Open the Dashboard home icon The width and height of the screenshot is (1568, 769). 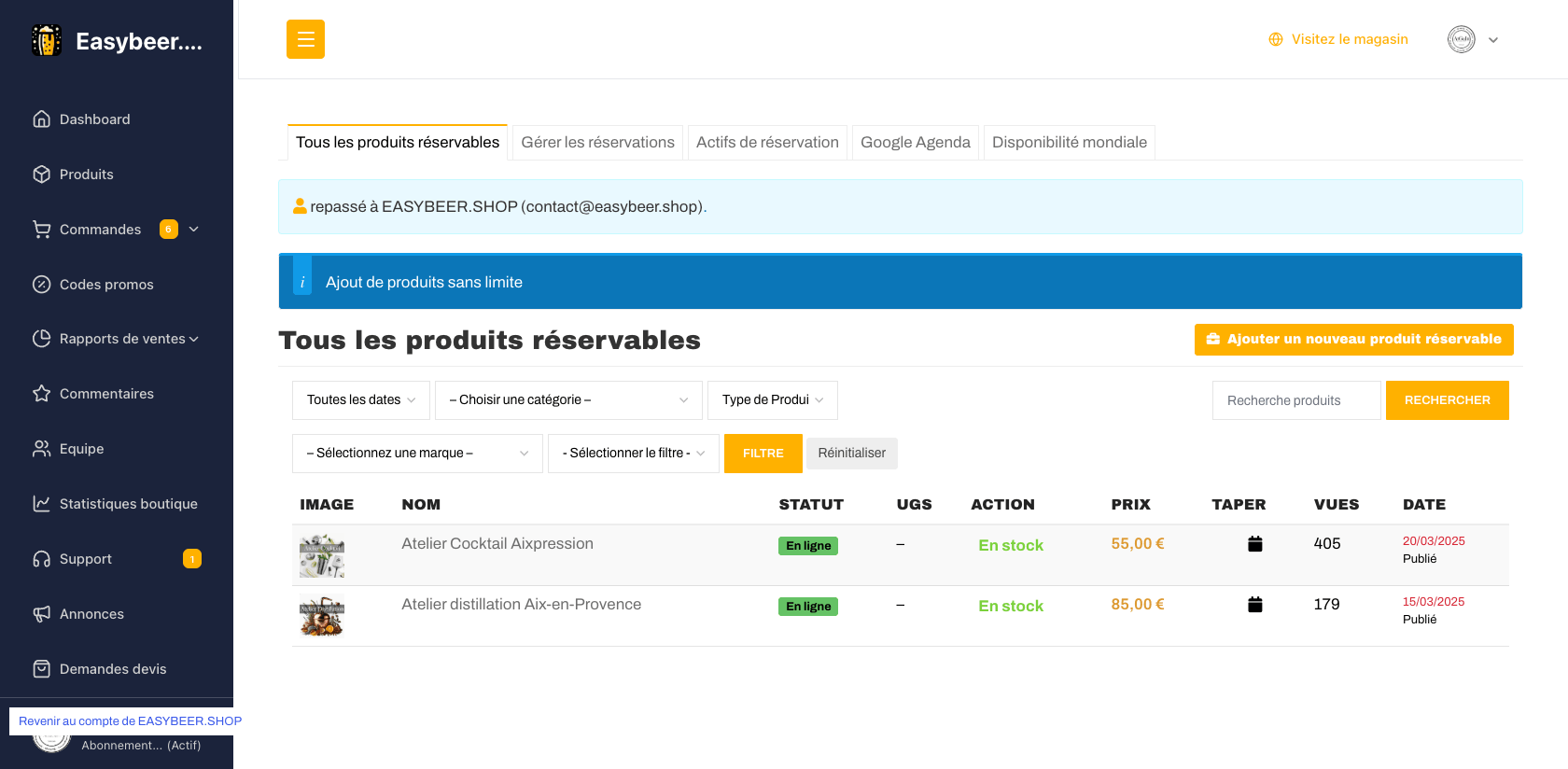pos(41,119)
